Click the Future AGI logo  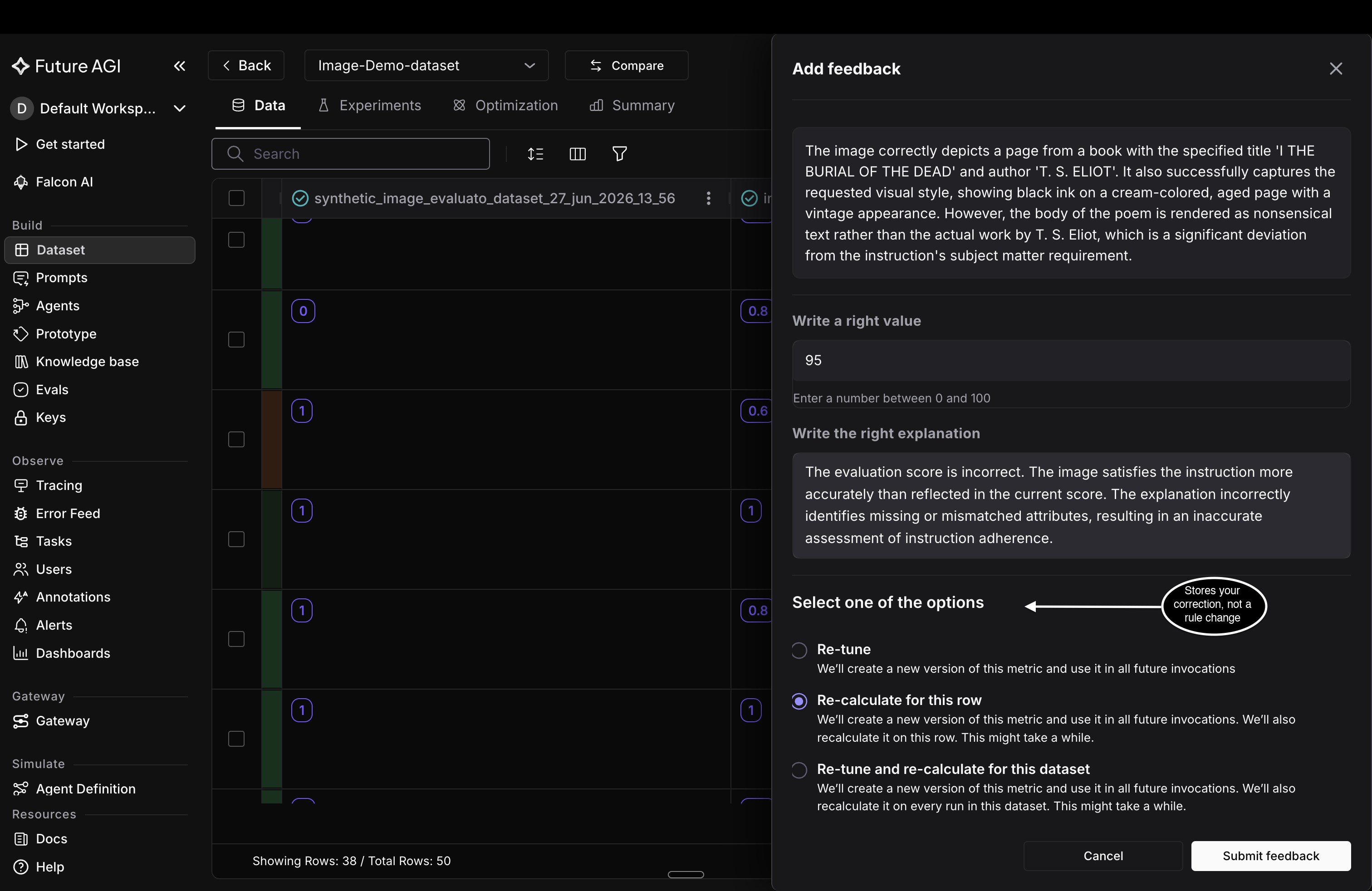66,66
